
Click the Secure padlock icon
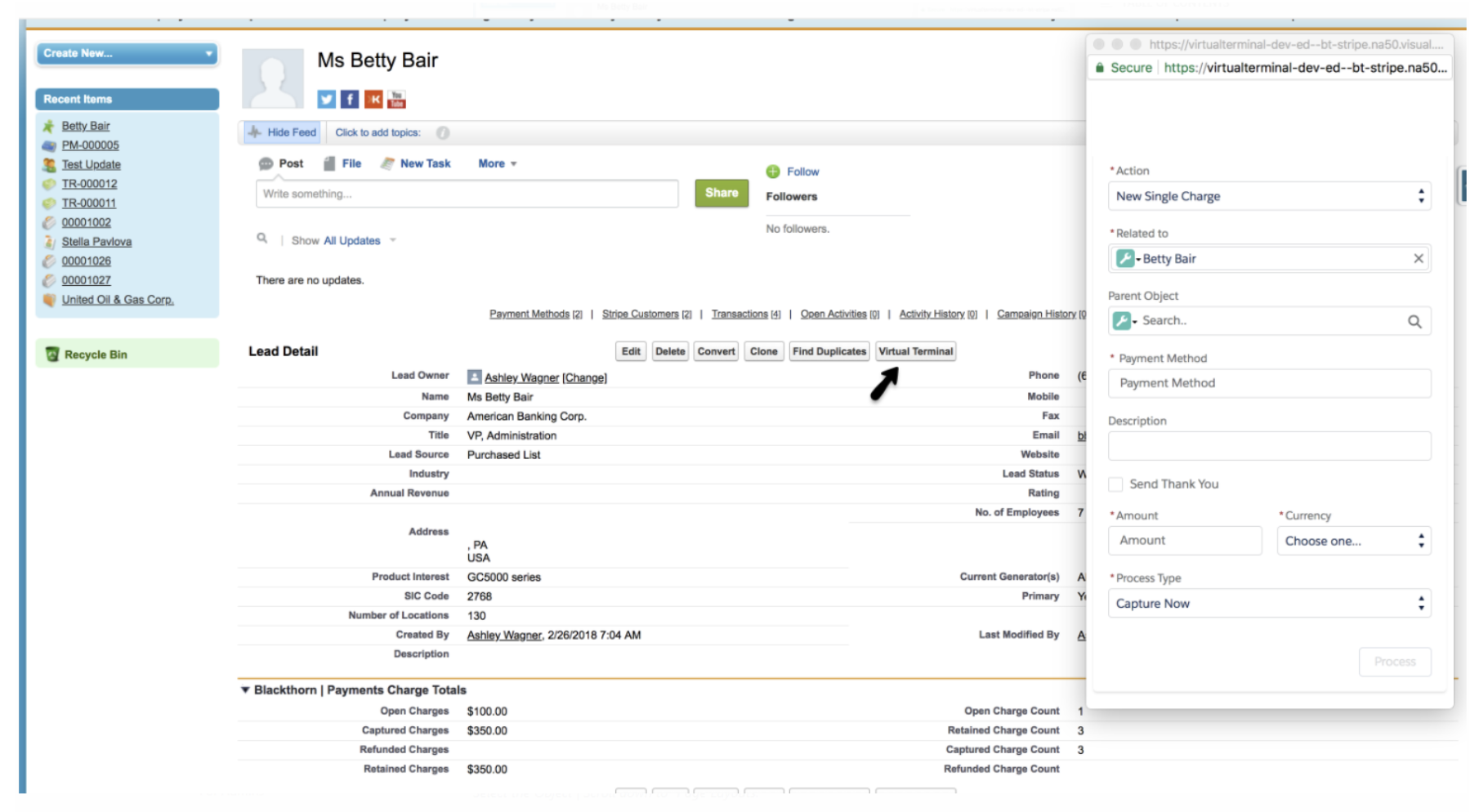[x=1100, y=68]
